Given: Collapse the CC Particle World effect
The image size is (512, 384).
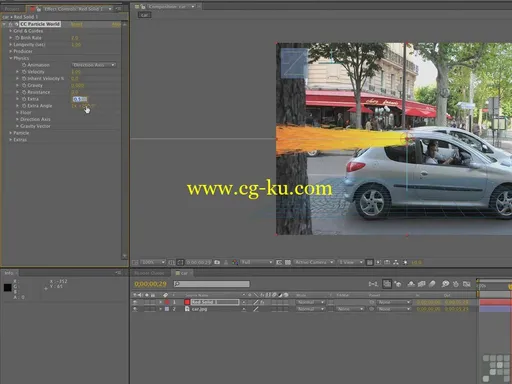Looking at the screenshot, I should tap(4, 24).
